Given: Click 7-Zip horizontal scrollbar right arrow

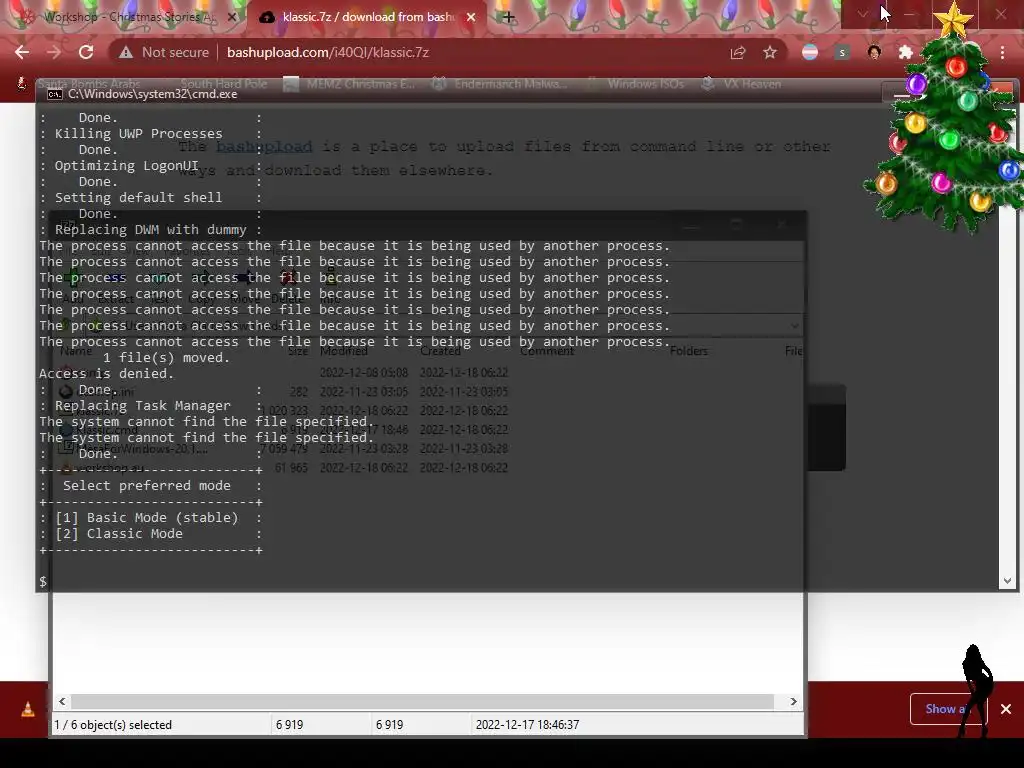Looking at the screenshot, I should [x=793, y=701].
